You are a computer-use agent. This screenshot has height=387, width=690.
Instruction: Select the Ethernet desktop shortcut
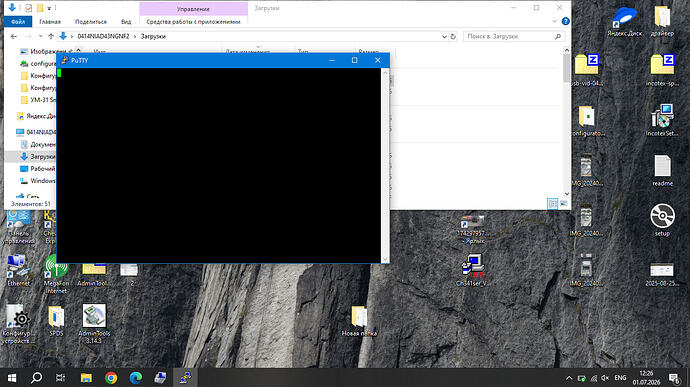point(18,270)
